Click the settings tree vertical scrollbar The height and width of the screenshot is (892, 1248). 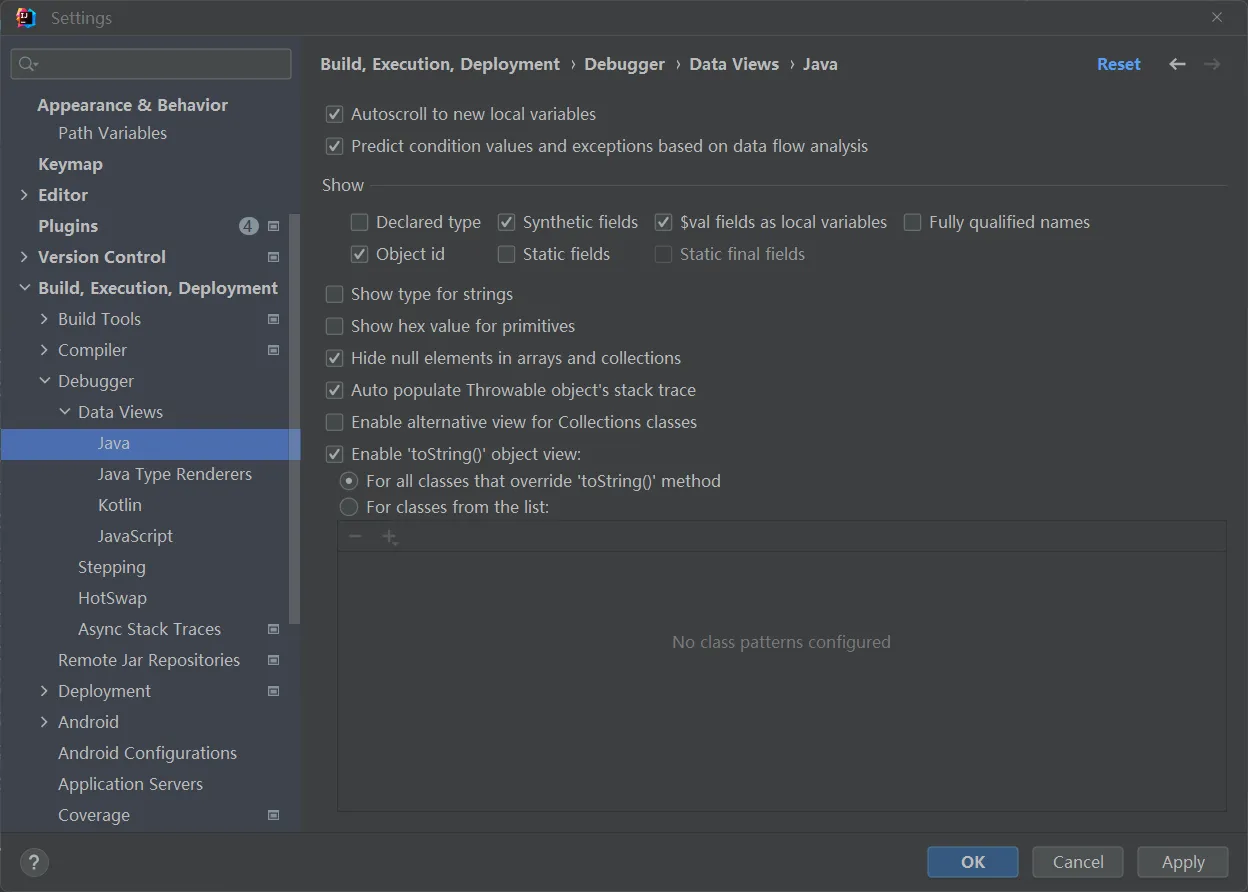pyautogui.click(x=294, y=420)
